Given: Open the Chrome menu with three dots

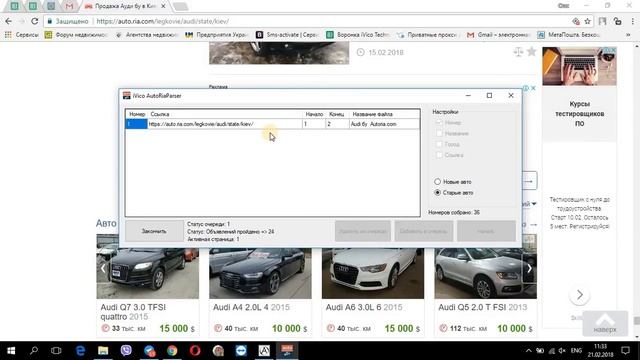Looking at the screenshot, I should [x=633, y=21].
